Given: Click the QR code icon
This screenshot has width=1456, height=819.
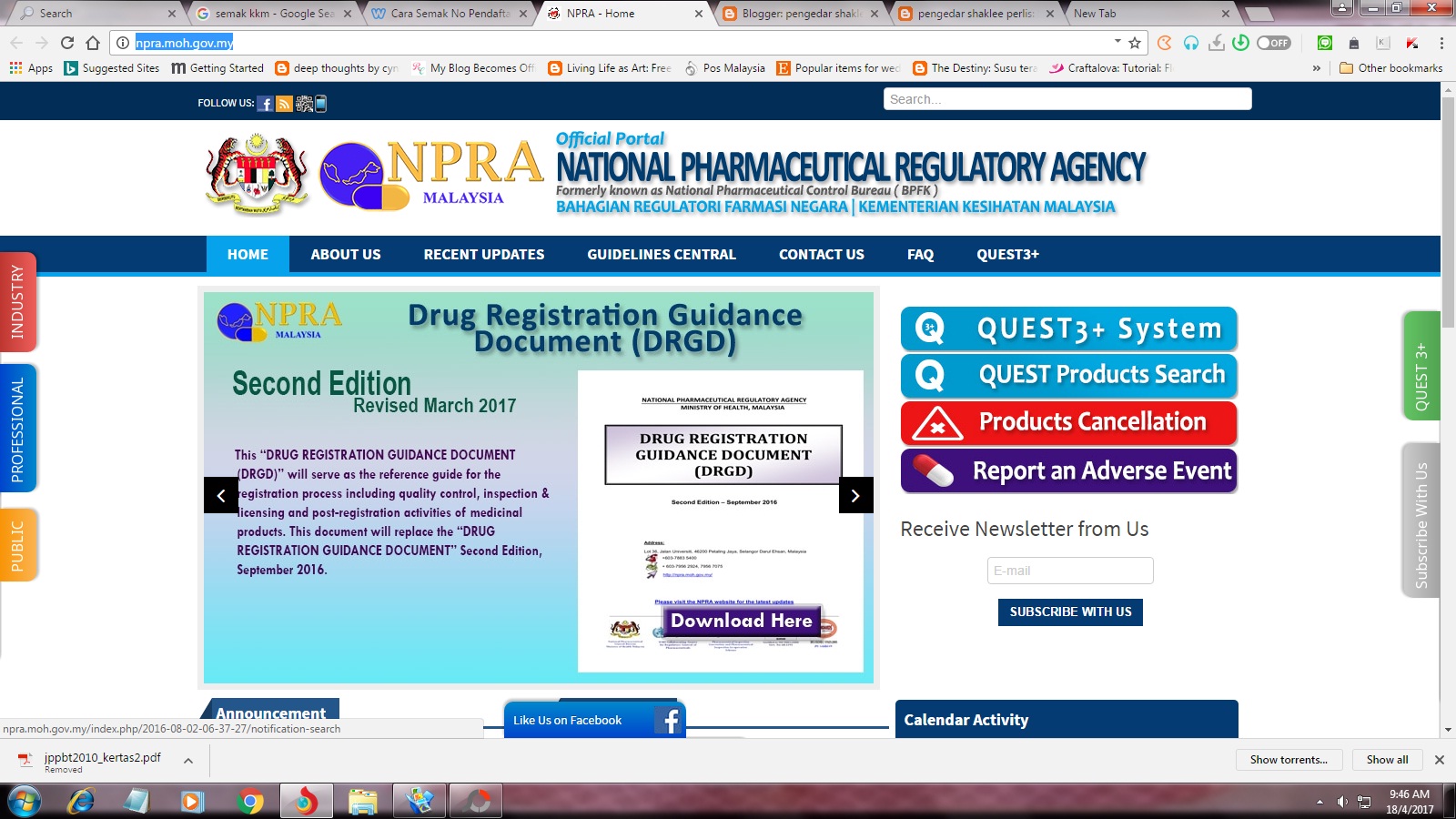Looking at the screenshot, I should pos(304,104).
